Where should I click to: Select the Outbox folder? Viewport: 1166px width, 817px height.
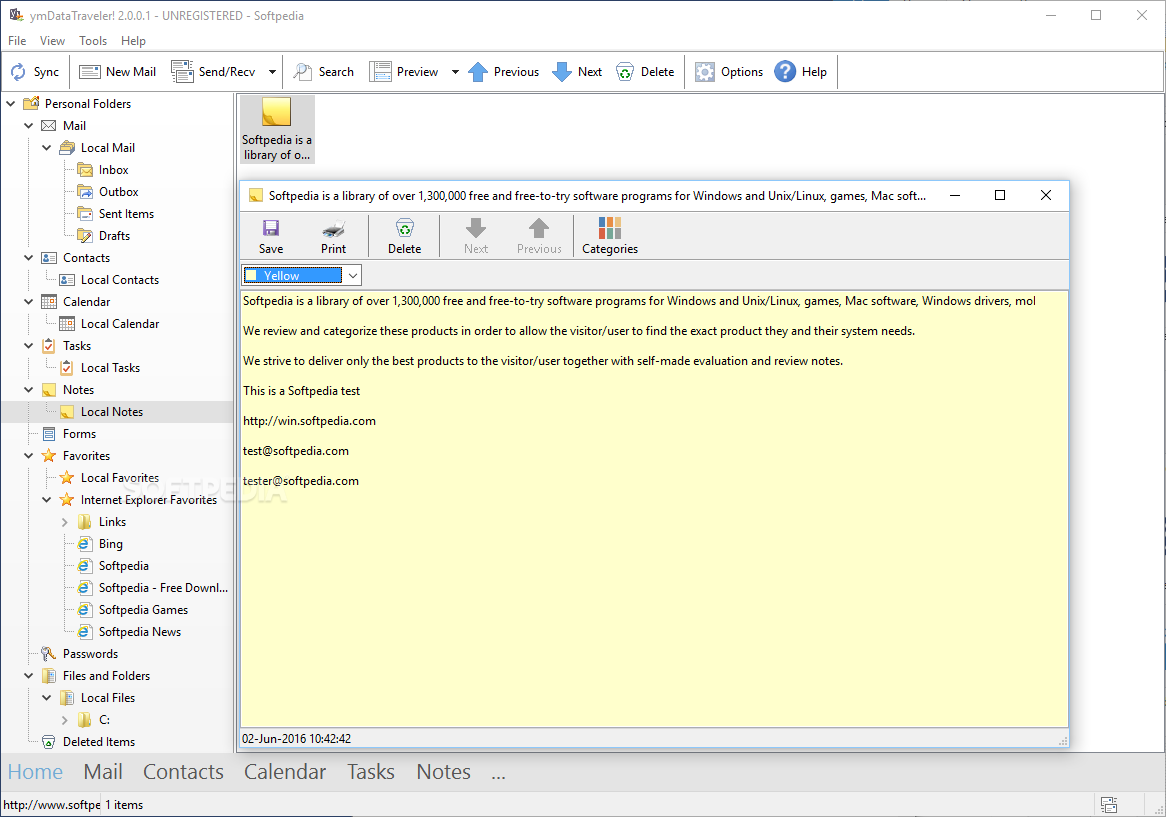point(118,192)
